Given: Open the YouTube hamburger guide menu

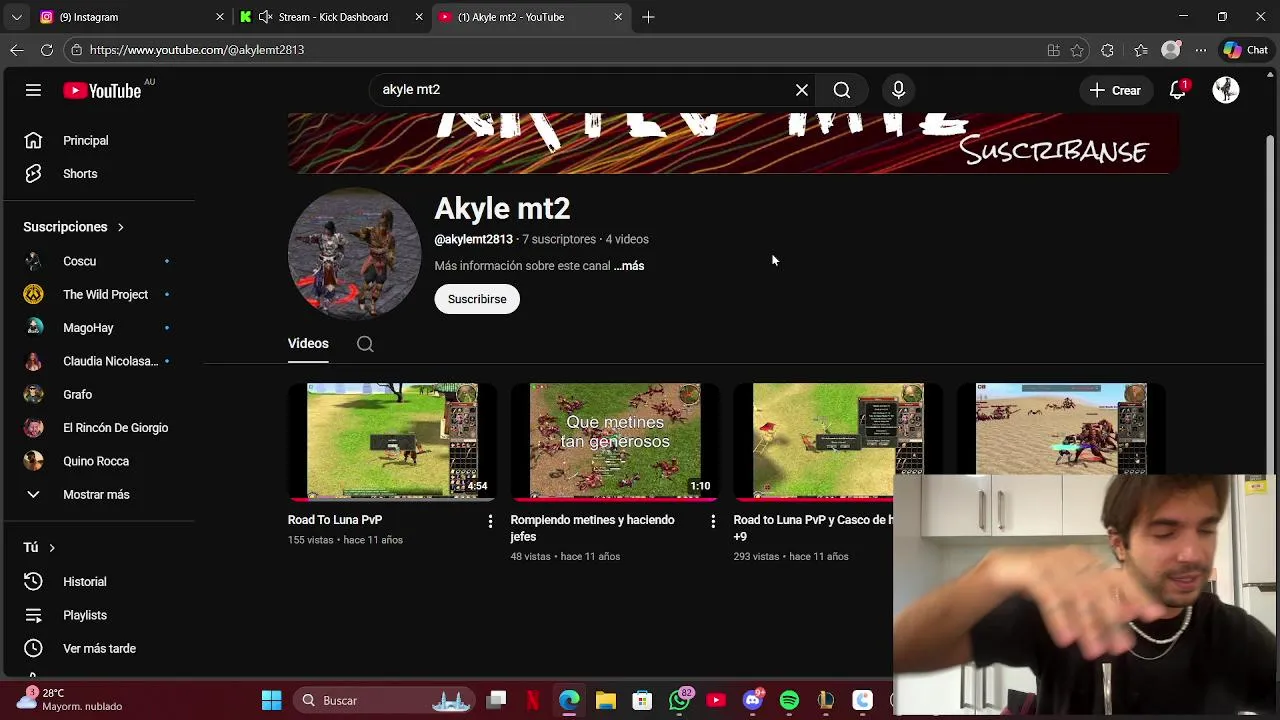Looking at the screenshot, I should coord(33,90).
